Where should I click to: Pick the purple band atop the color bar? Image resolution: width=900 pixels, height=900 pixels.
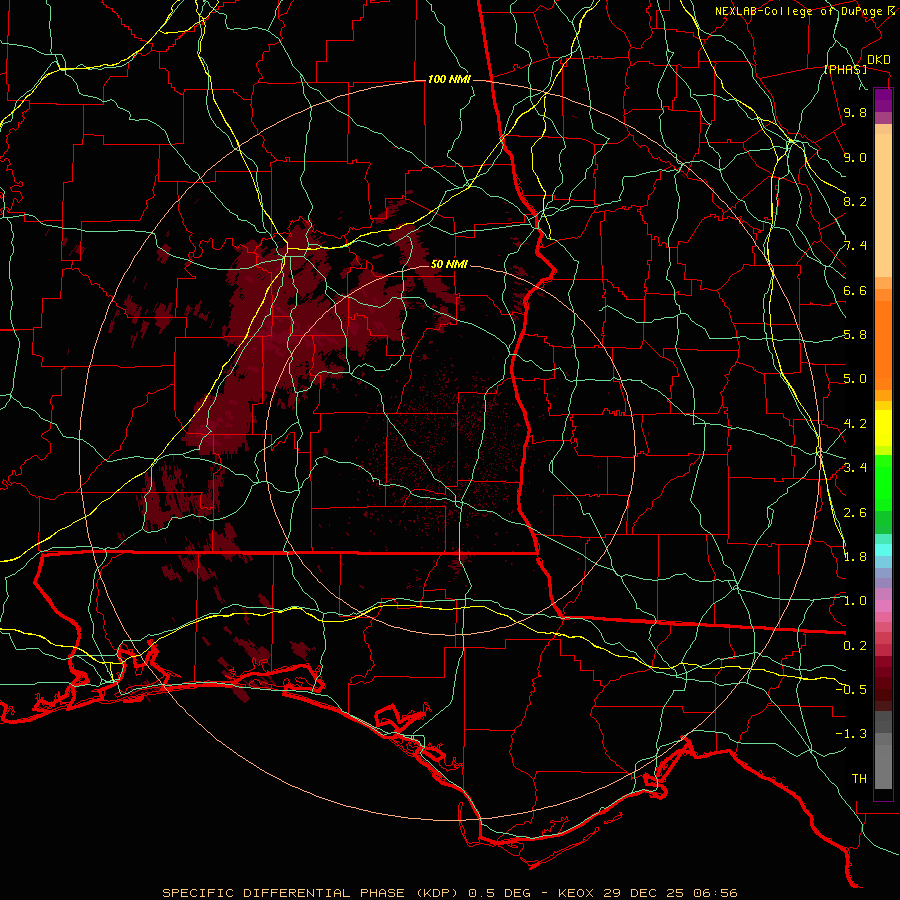tap(883, 100)
